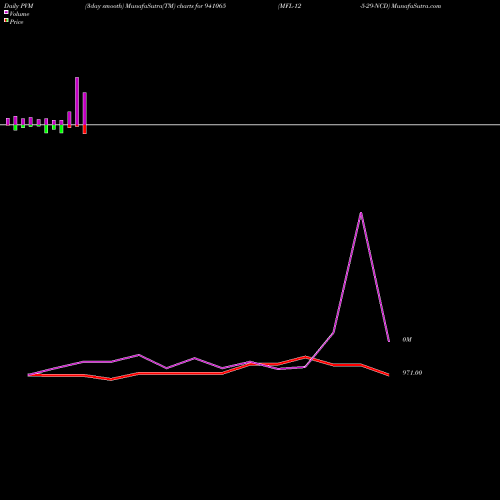Viewport: 500px width, 500px height.
Task: Click the '0M' volume value label
Action: click(x=407, y=339)
